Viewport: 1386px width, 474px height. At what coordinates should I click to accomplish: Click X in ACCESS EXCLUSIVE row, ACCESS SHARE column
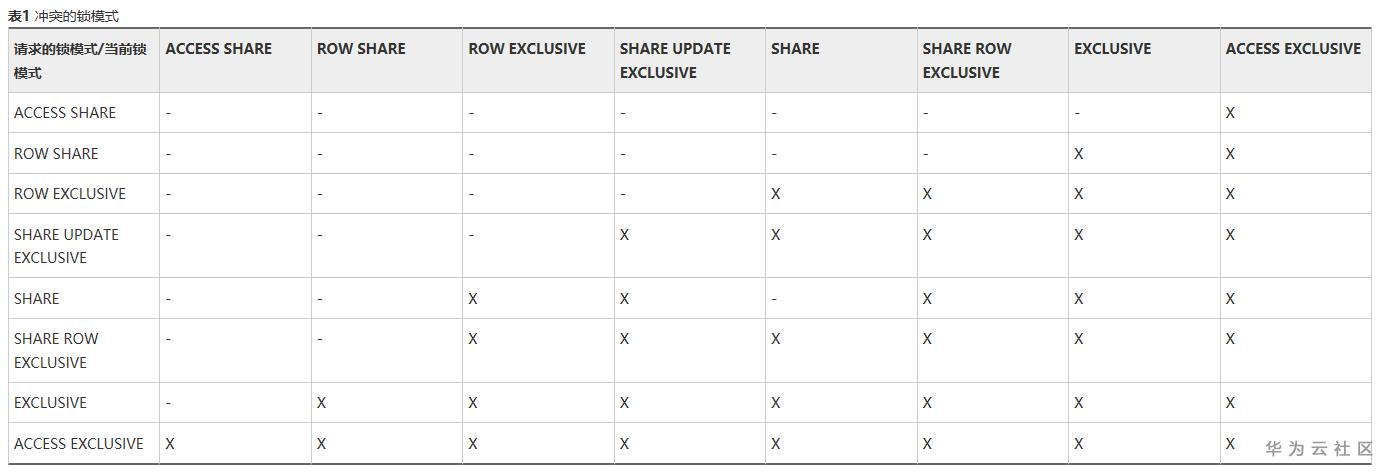(x=170, y=444)
